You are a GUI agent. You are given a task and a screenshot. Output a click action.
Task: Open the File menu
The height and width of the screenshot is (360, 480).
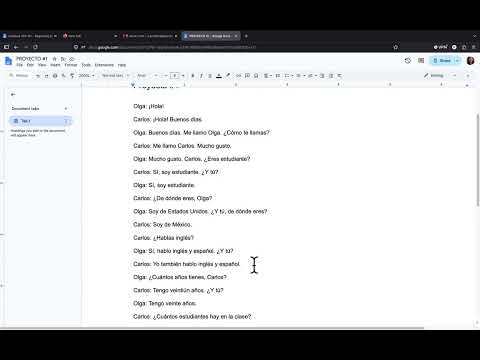20,65
